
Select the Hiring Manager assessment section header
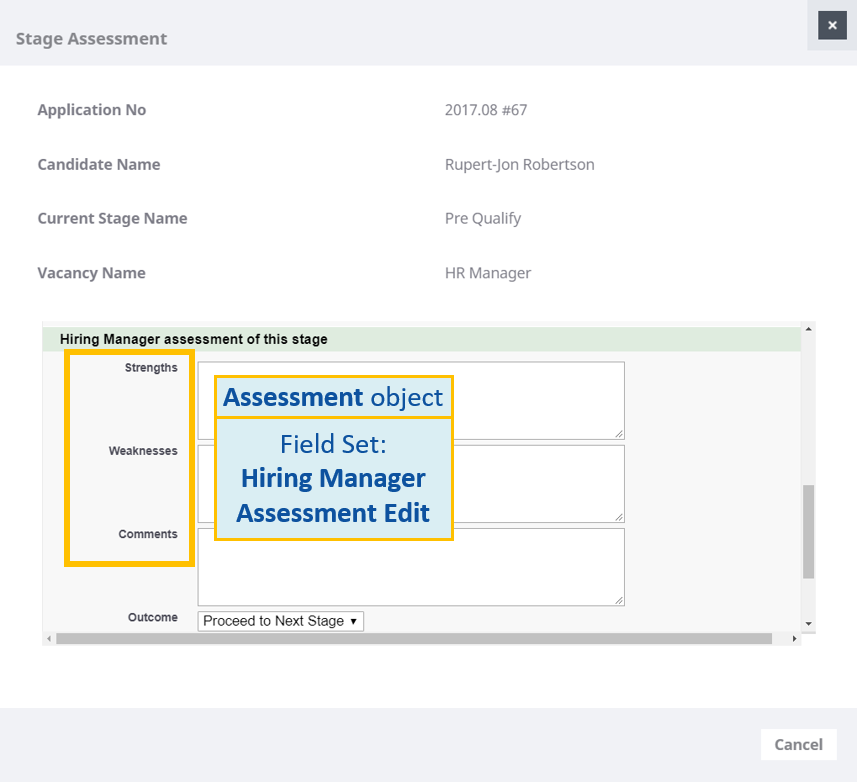(x=194, y=340)
